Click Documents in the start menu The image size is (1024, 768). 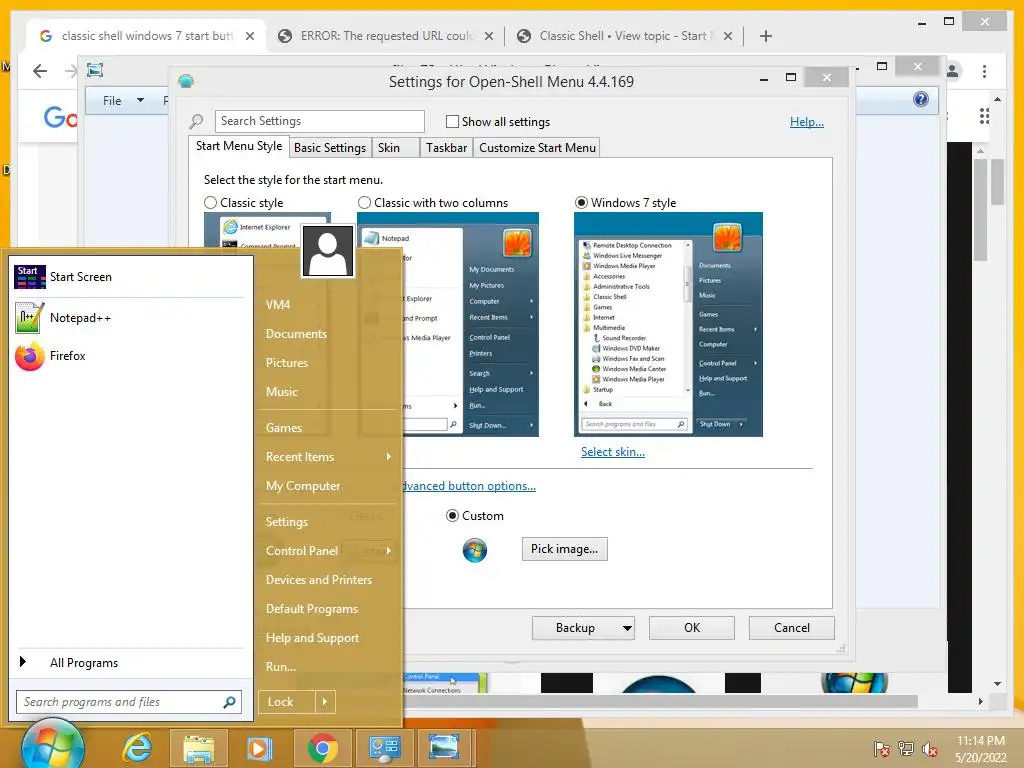point(296,334)
